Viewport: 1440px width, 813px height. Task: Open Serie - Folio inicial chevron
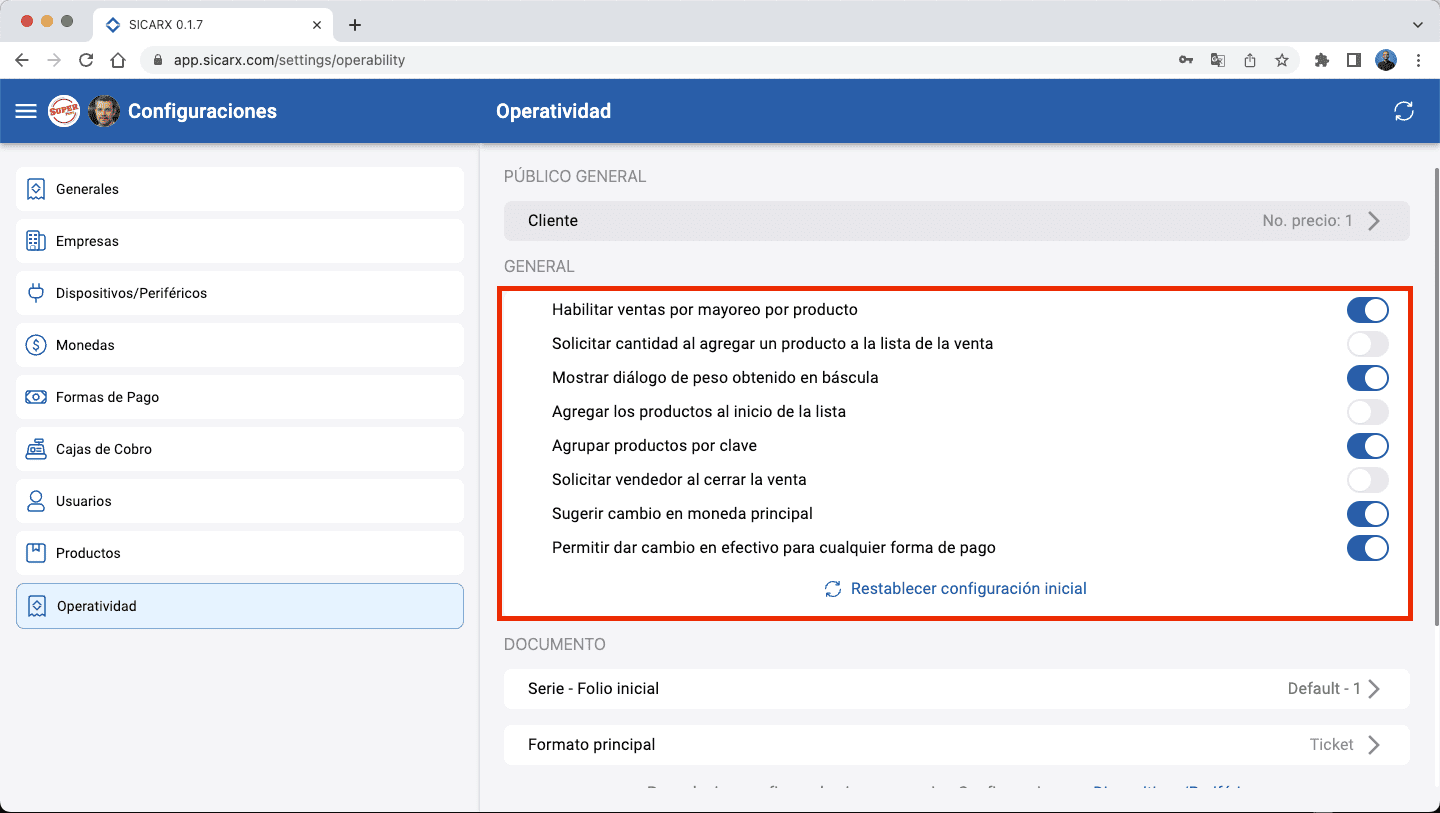(1374, 689)
